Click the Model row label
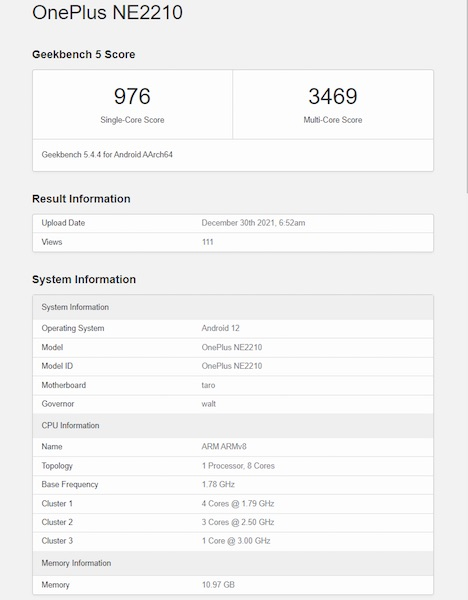Viewport: 468px width, 600px height. [x=52, y=347]
